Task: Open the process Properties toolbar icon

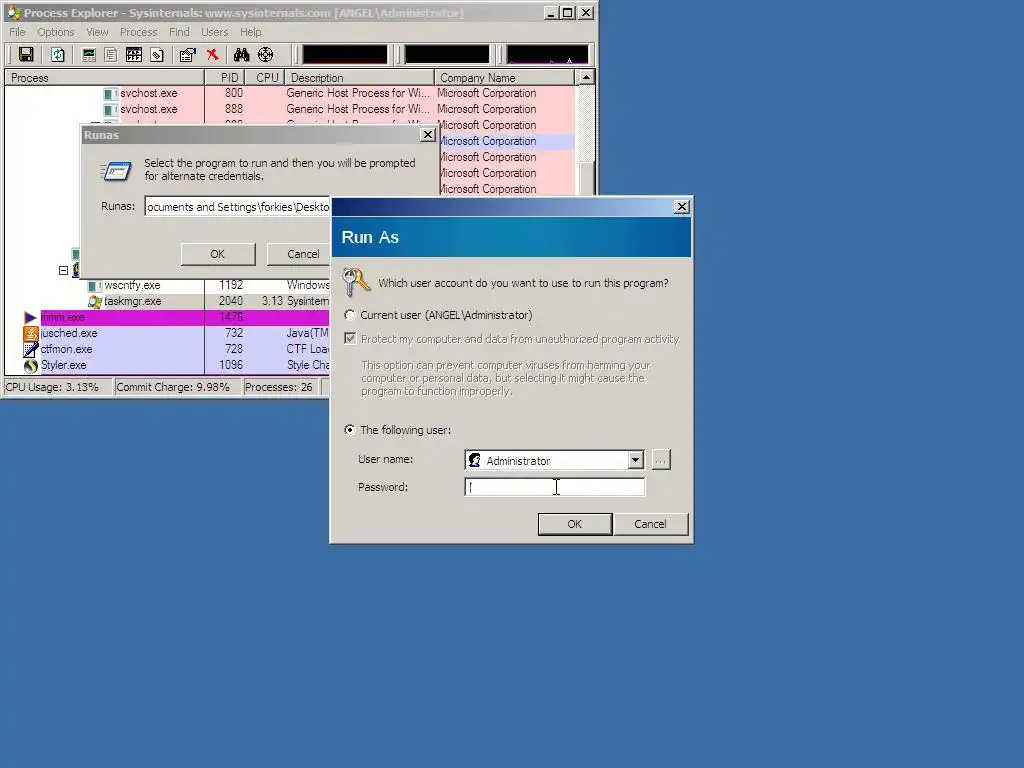Action: pos(188,55)
